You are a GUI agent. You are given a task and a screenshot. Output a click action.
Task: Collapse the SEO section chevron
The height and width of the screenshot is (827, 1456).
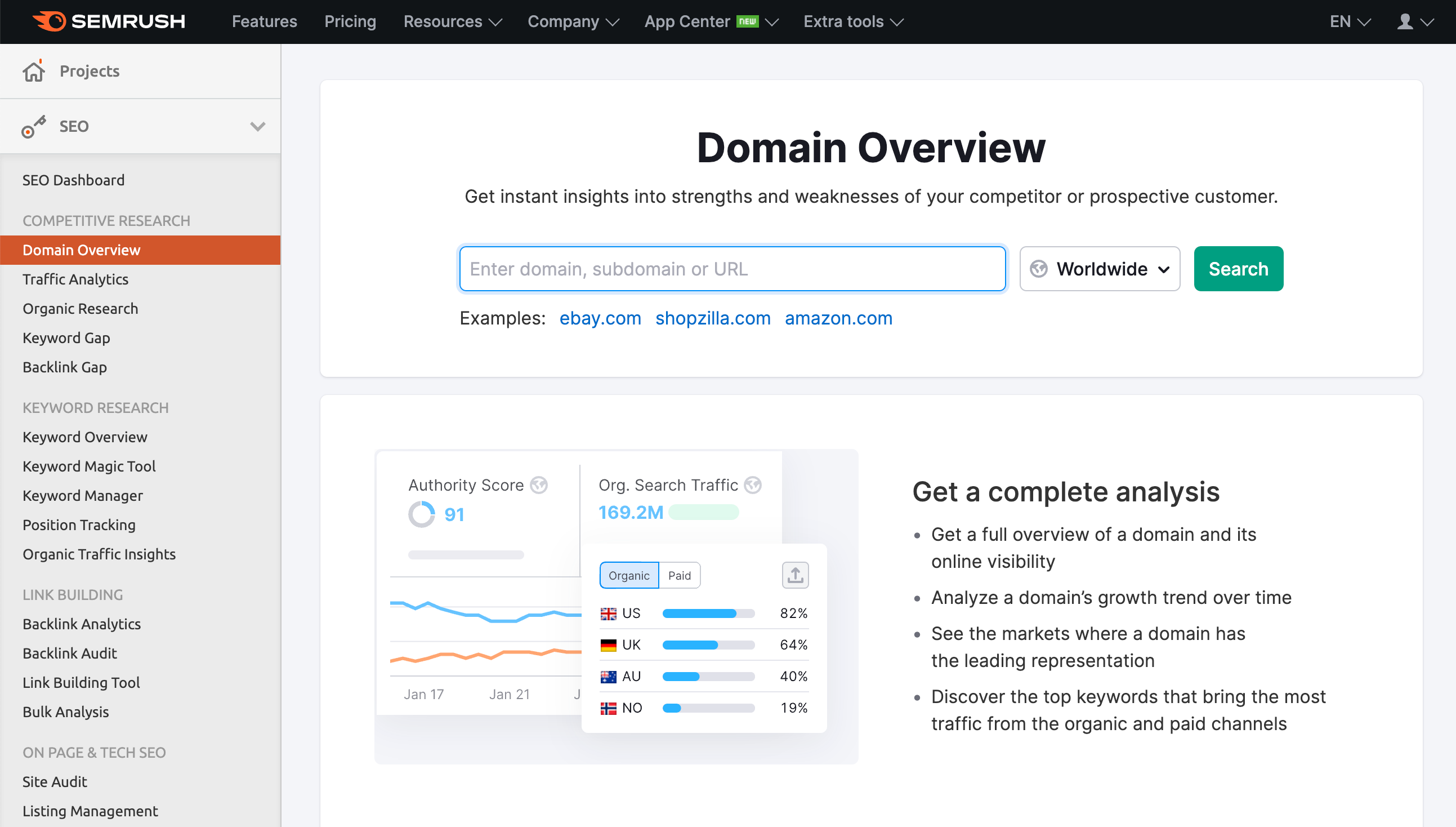click(x=258, y=126)
